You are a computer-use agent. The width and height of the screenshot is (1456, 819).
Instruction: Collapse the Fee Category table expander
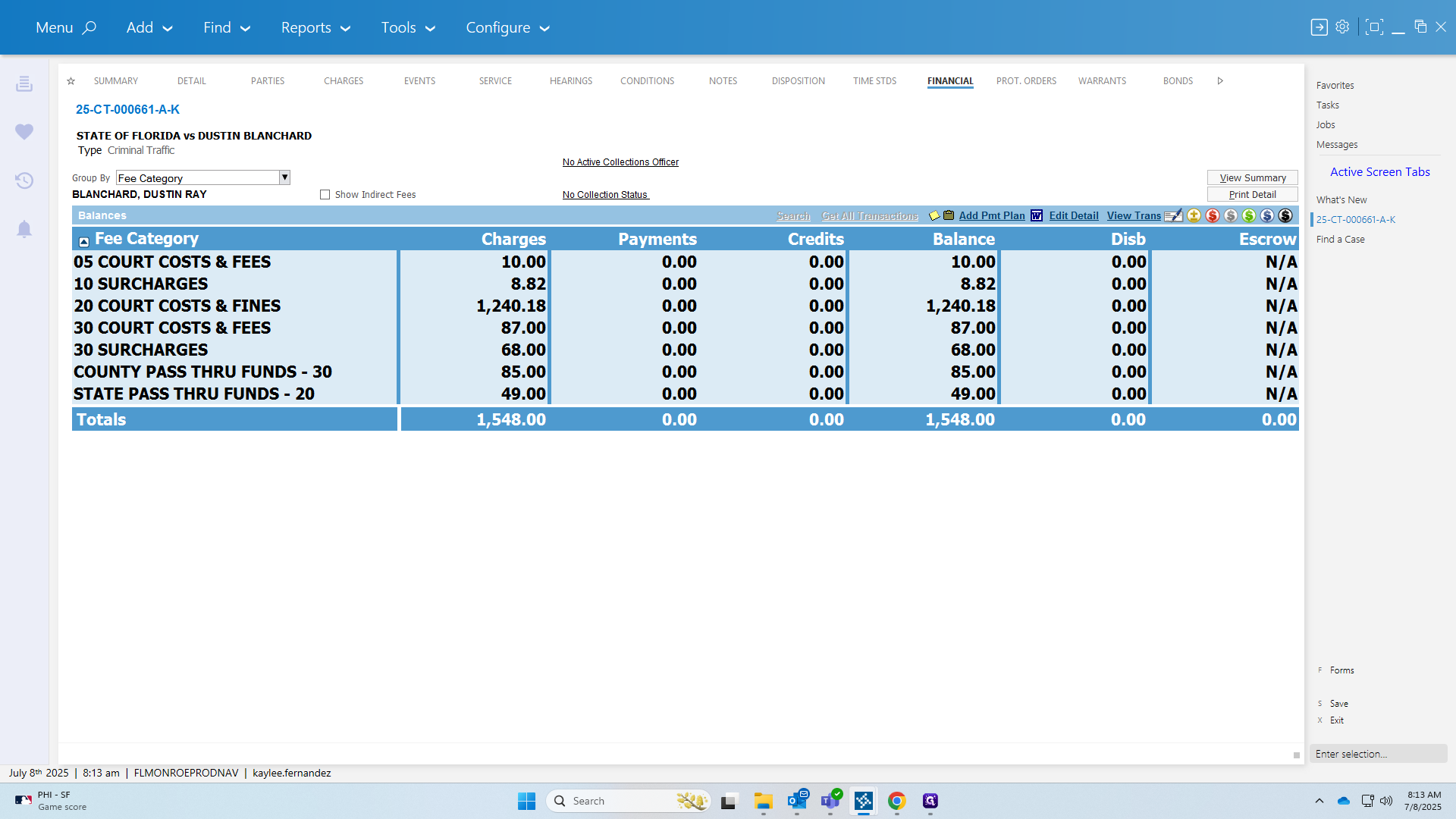tap(84, 242)
